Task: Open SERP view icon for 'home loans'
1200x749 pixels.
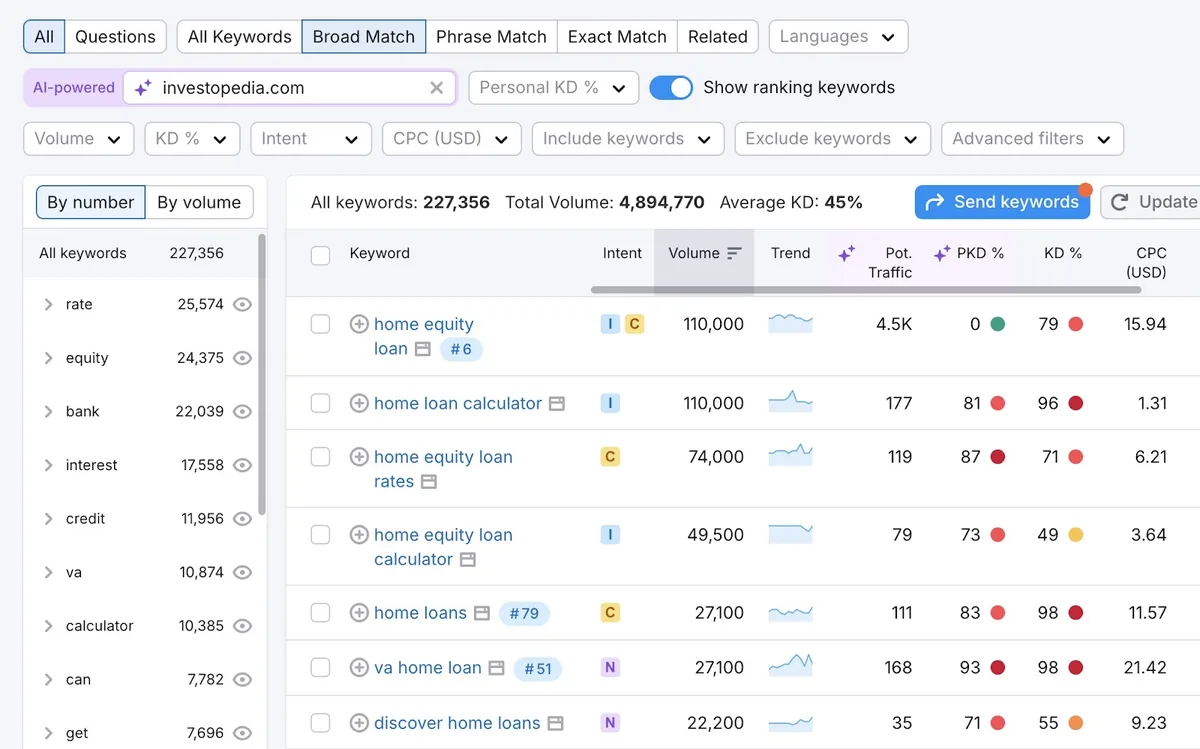Action: coord(482,614)
